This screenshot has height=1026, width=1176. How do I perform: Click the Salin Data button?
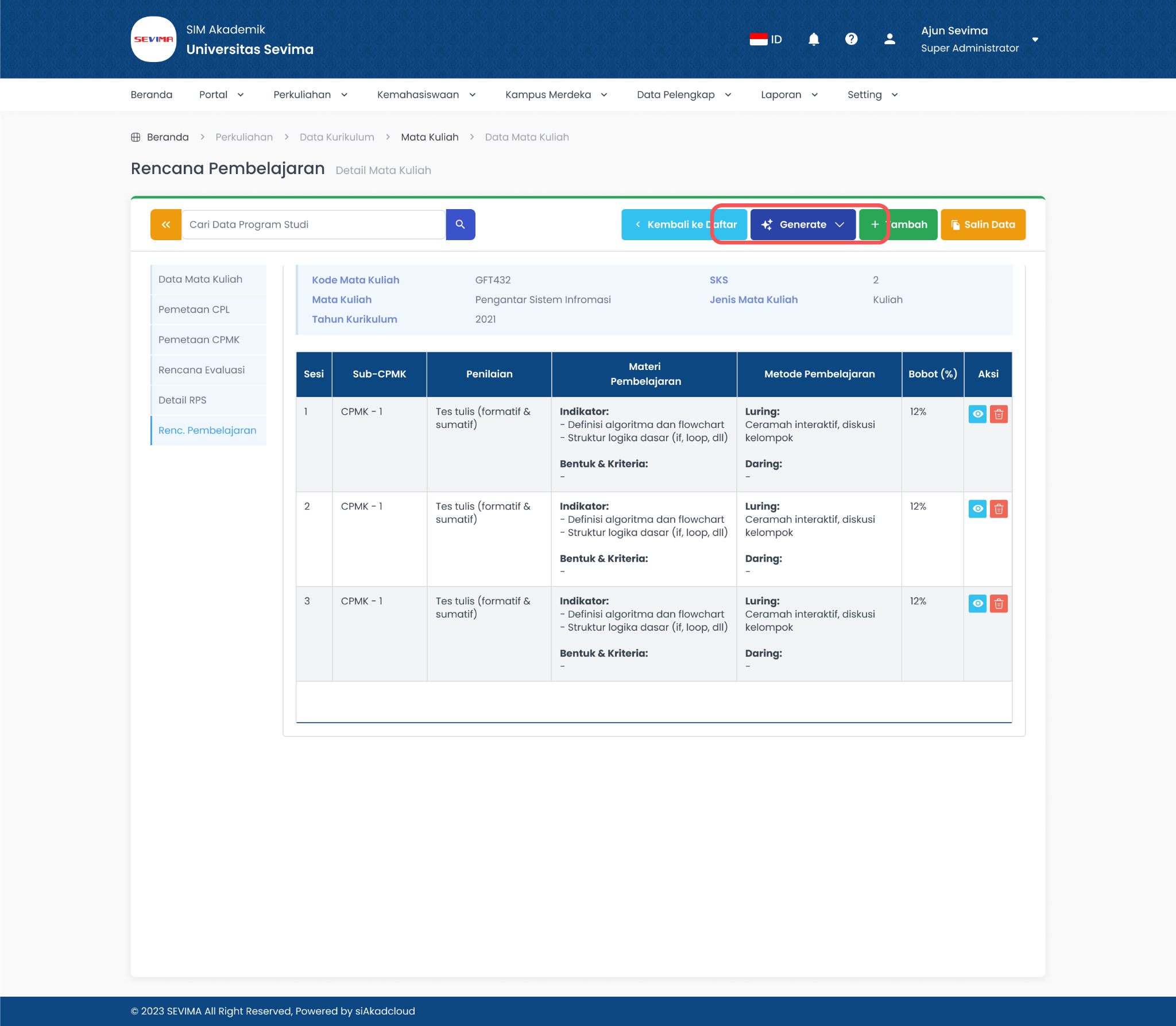coord(982,225)
